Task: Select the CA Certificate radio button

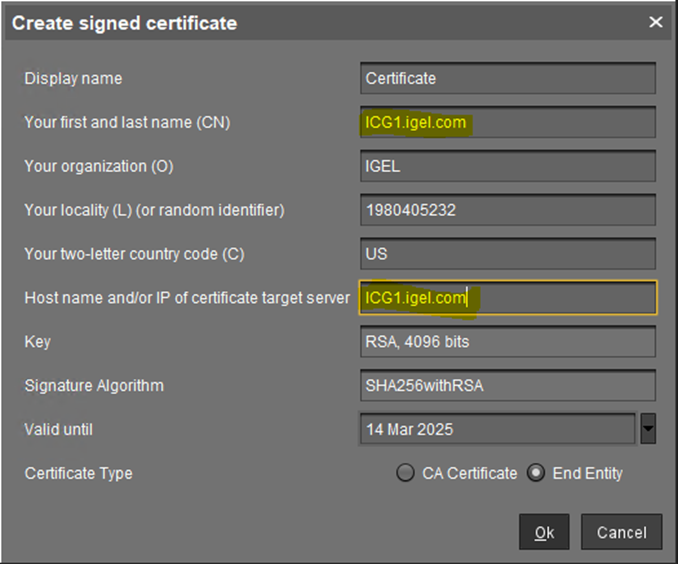Action: [x=405, y=473]
